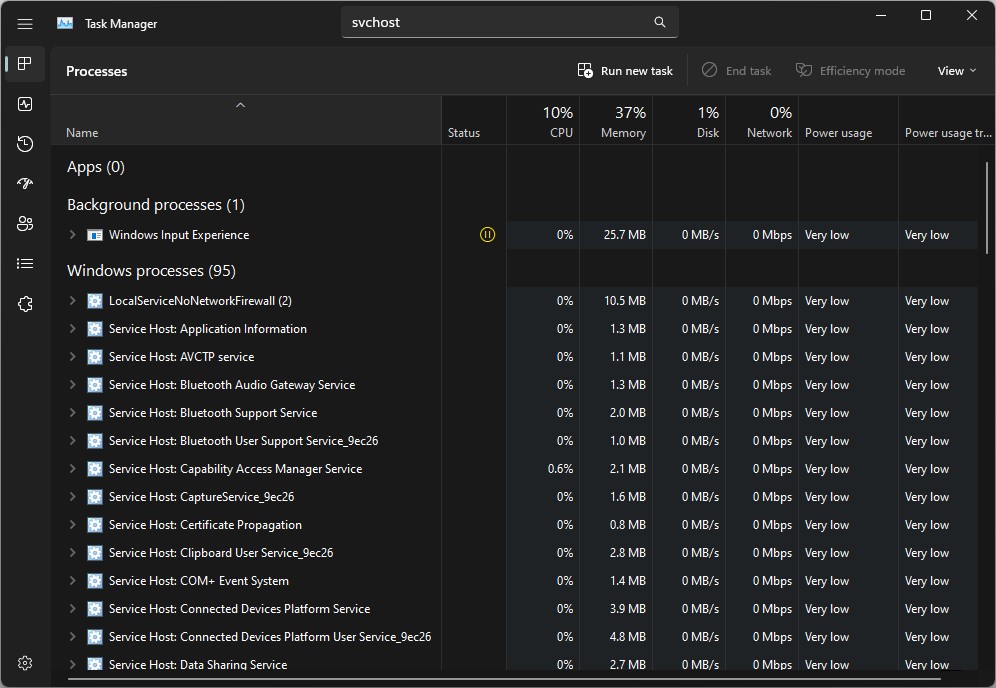Click the Efficiency mode leaf icon
Image resolution: width=996 pixels, height=688 pixels.
coord(804,70)
